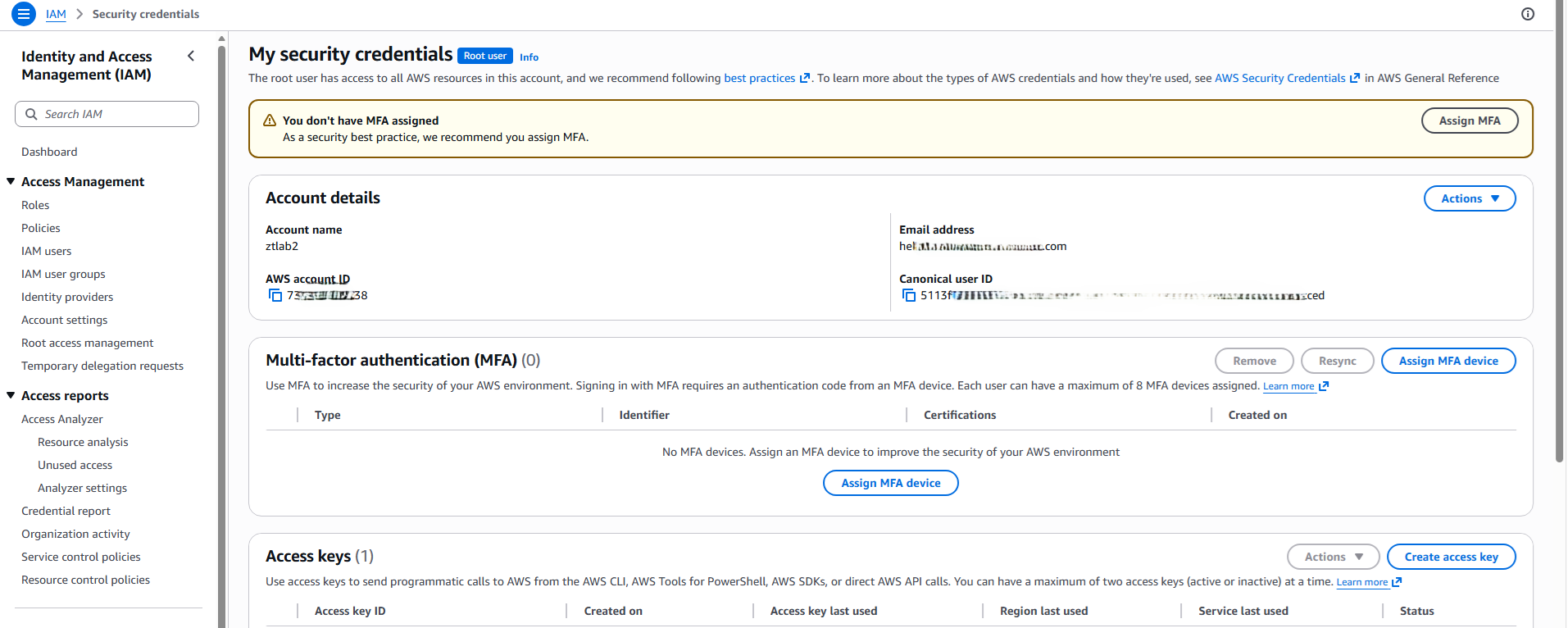Click the Assign MFA banner button
Viewport: 1568px width, 628px height.
(x=1470, y=121)
